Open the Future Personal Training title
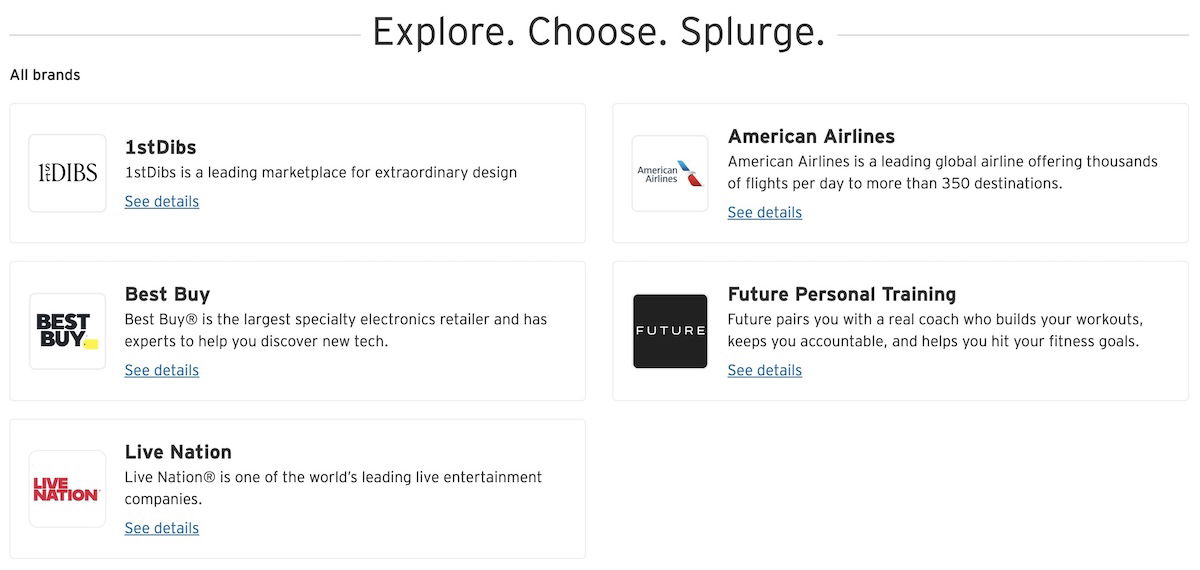 [x=842, y=295]
